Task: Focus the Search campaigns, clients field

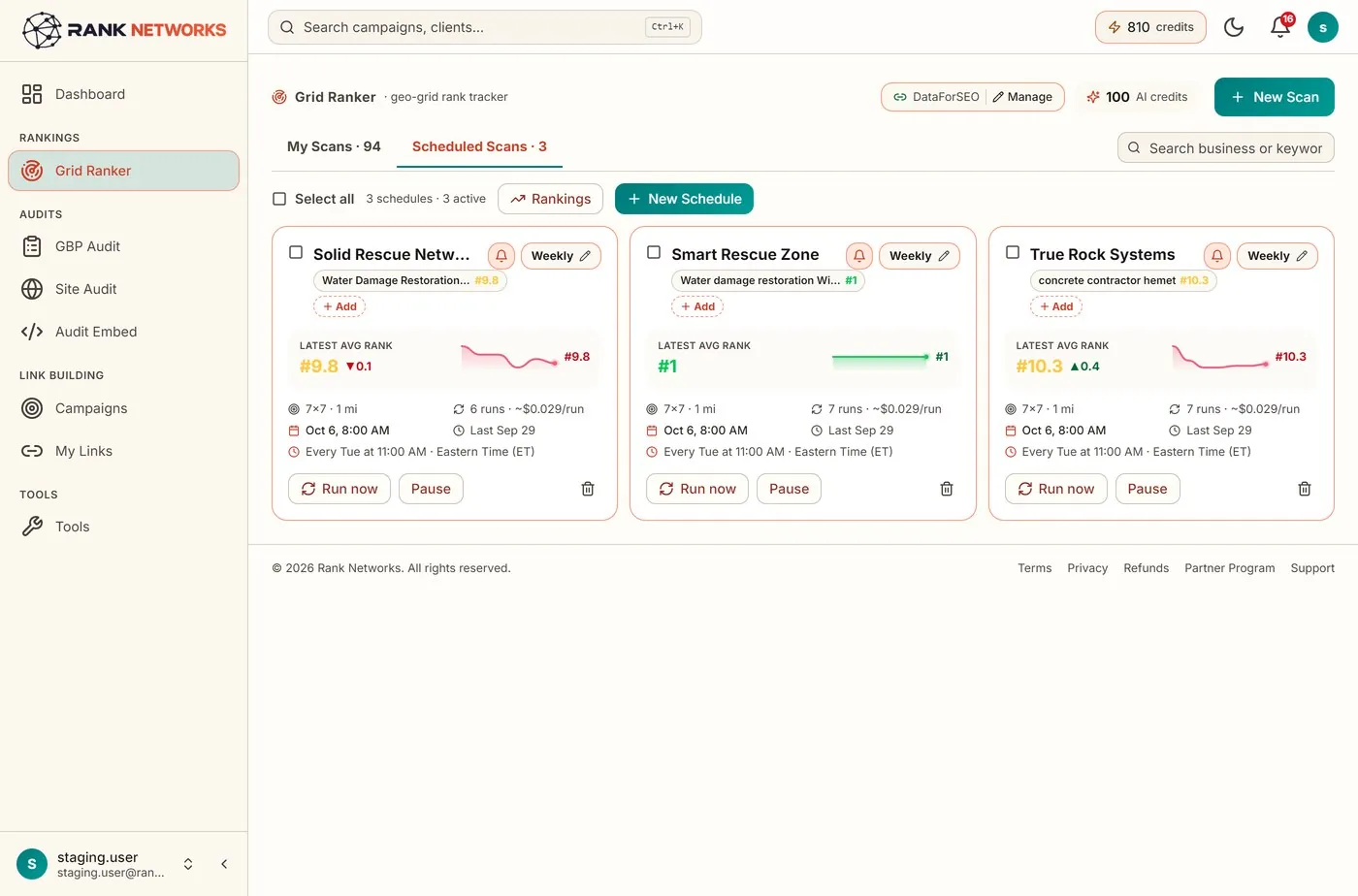Action: [485, 27]
